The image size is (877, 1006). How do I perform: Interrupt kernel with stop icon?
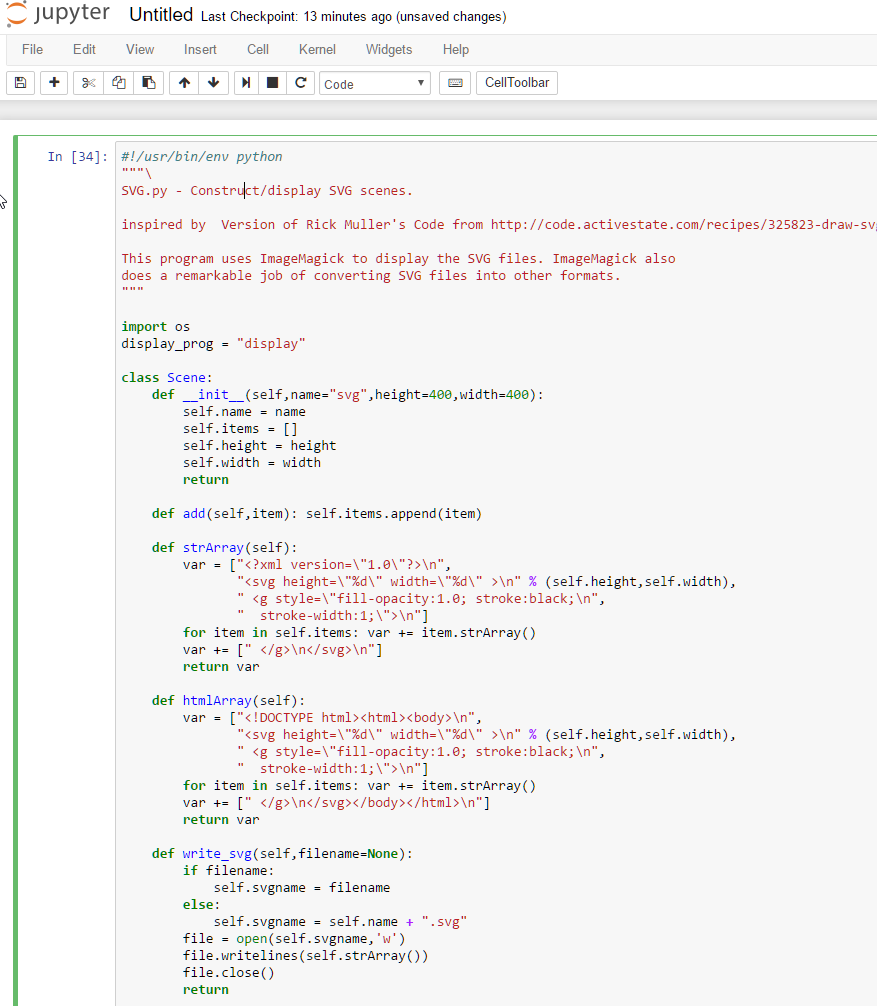coord(273,83)
